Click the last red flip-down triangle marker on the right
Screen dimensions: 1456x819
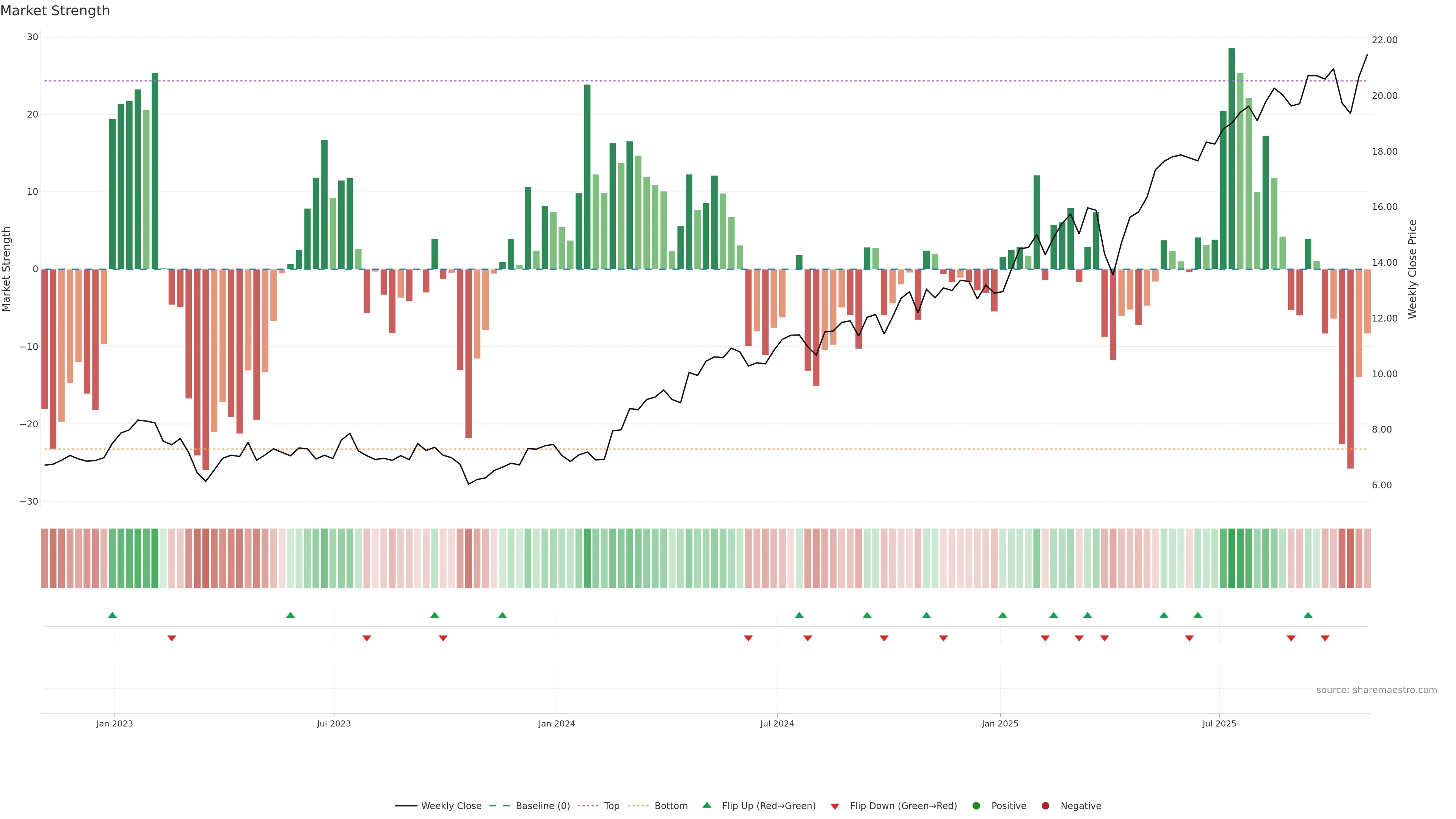tap(1325, 638)
